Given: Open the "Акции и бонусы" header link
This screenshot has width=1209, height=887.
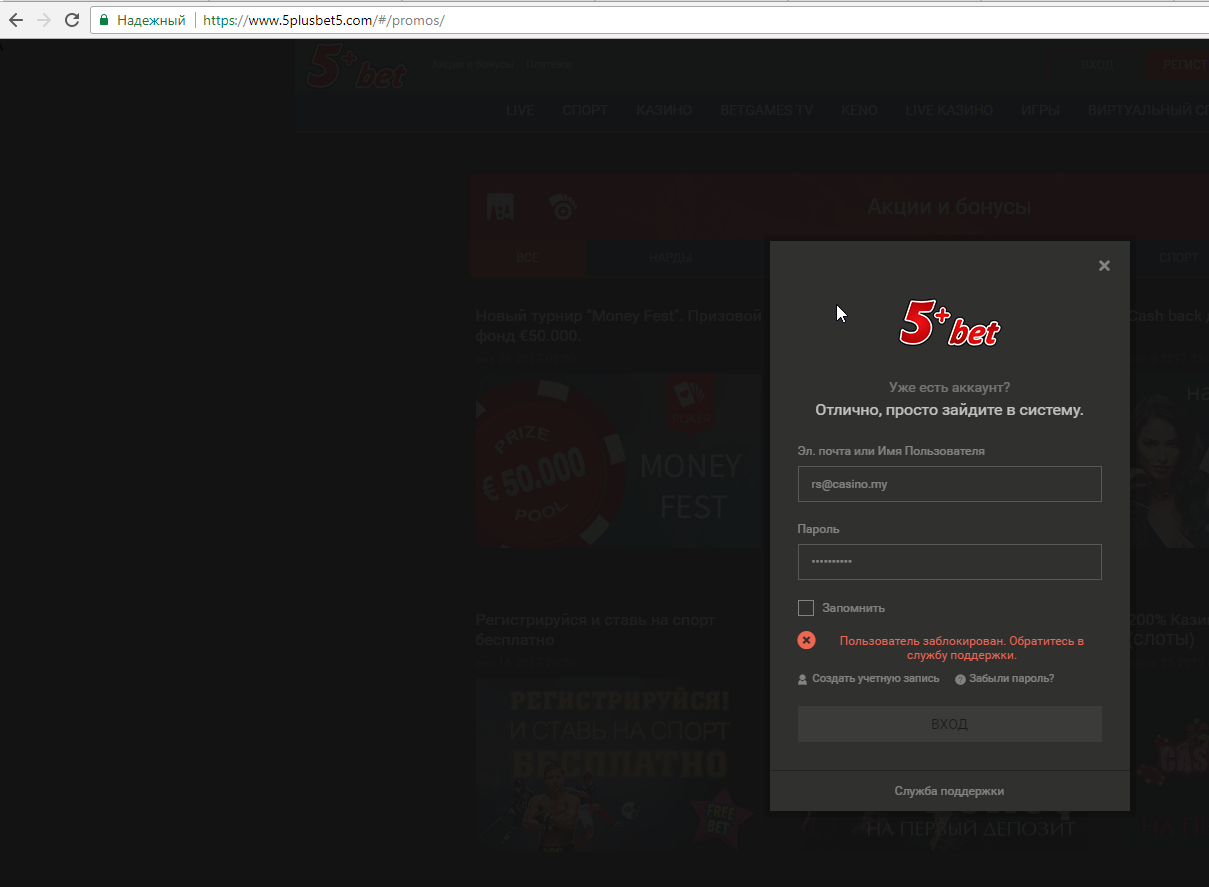Looking at the screenshot, I should (x=474, y=65).
